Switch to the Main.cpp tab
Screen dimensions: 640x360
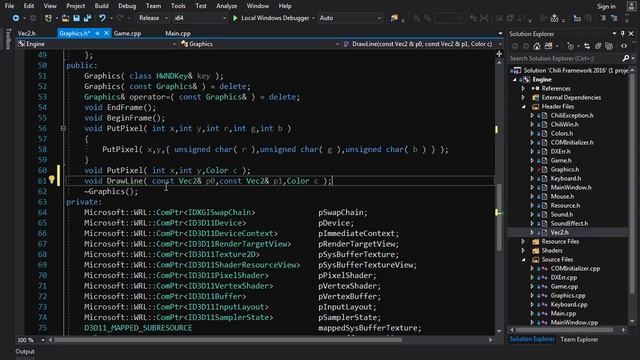click(178, 33)
